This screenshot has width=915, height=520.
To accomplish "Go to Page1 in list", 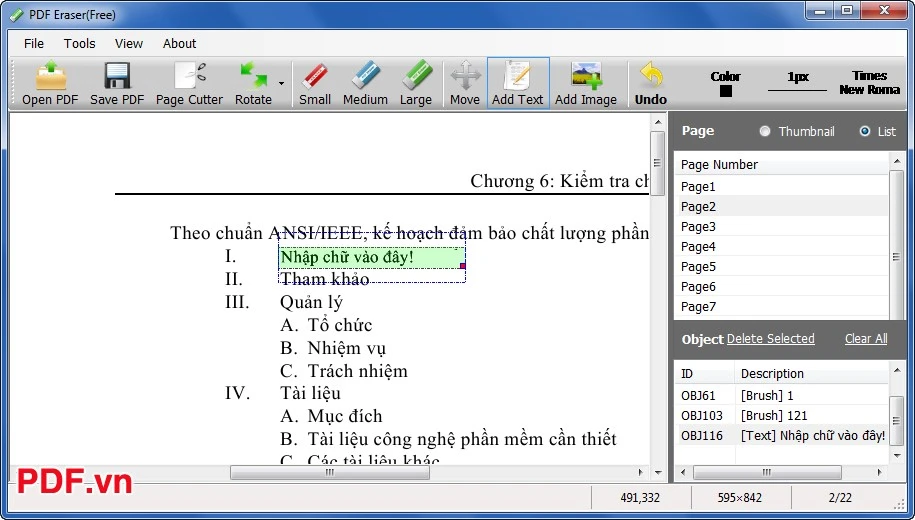I will click(781, 186).
